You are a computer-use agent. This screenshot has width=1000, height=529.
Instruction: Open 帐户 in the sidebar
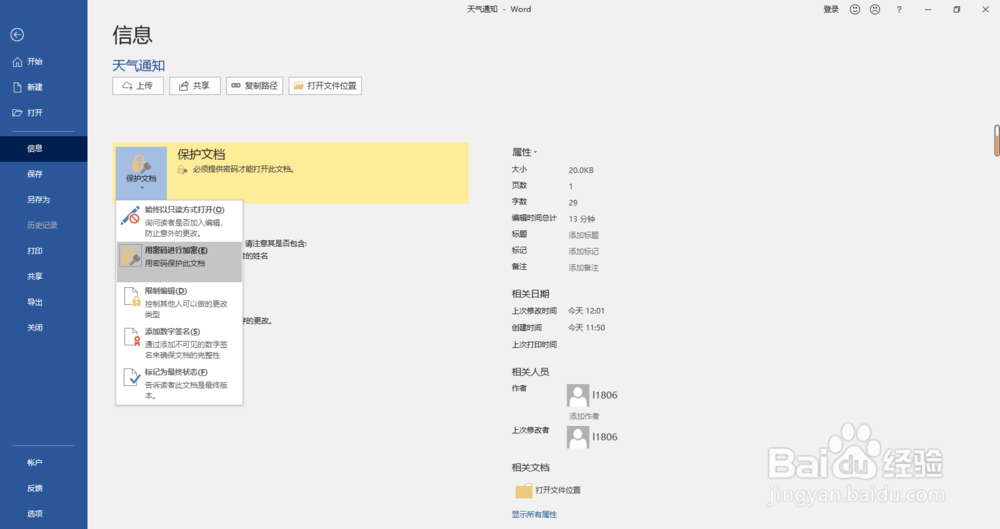point(43,463)
